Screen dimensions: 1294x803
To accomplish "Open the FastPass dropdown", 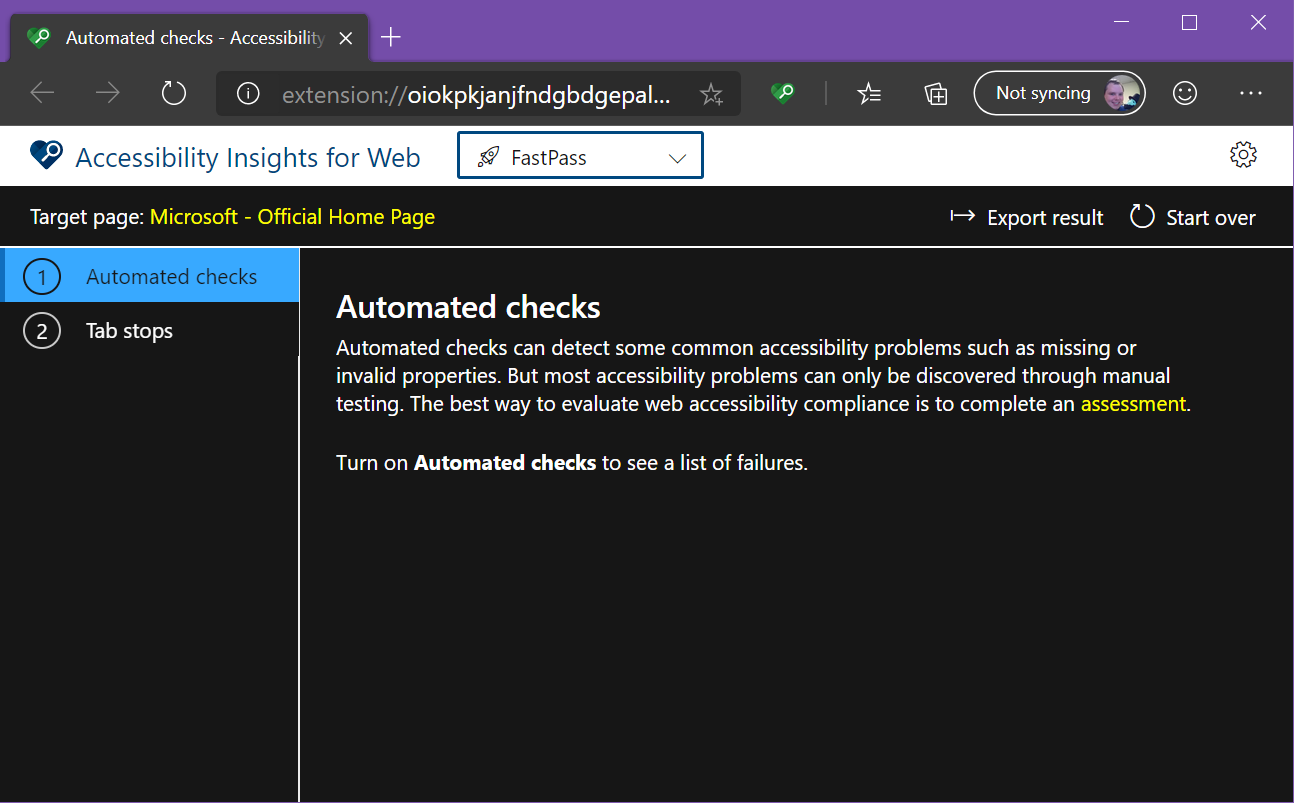I will [580, 155].
